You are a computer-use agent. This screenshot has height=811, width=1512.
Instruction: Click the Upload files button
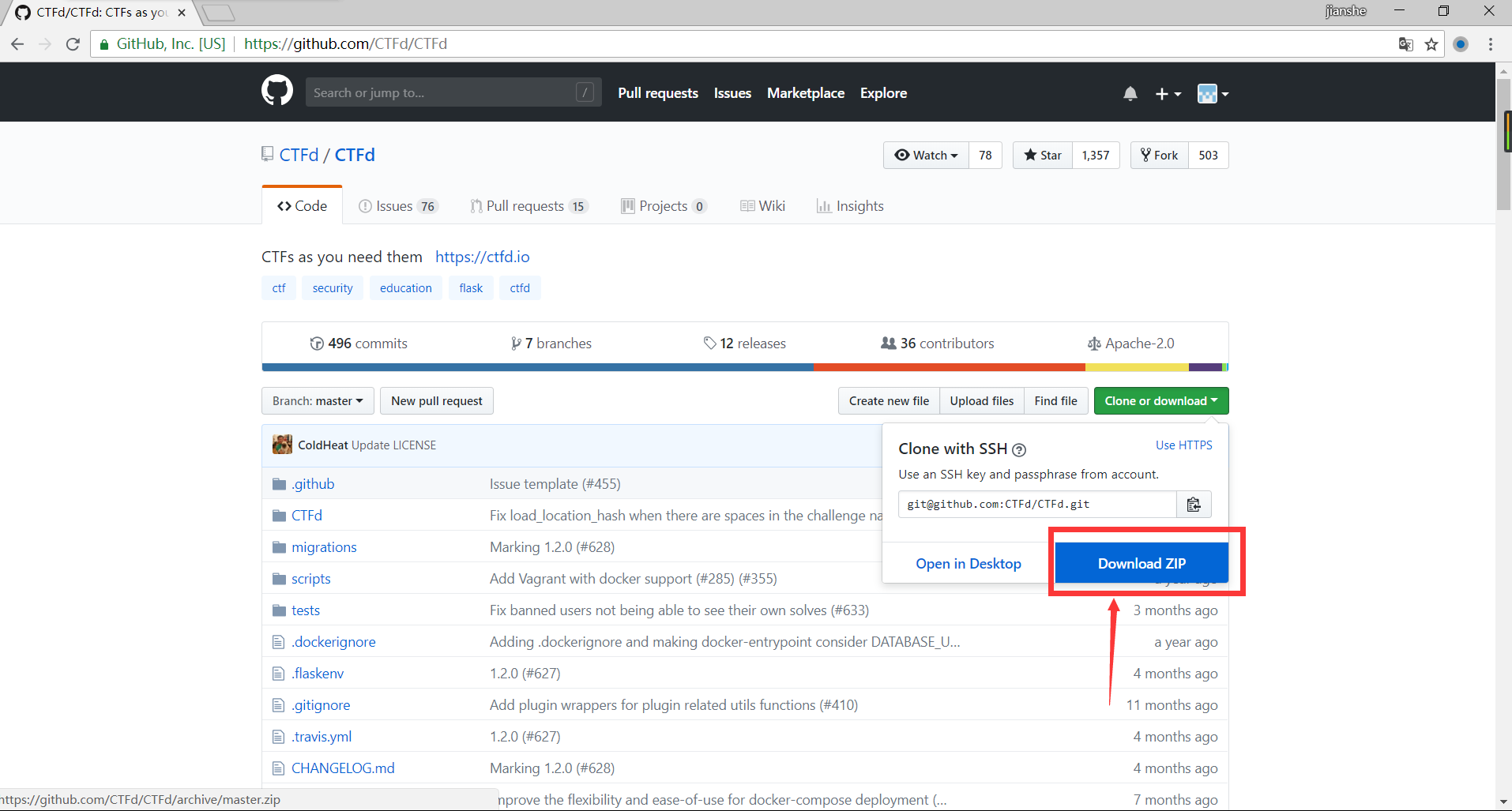tap(982, 400)
